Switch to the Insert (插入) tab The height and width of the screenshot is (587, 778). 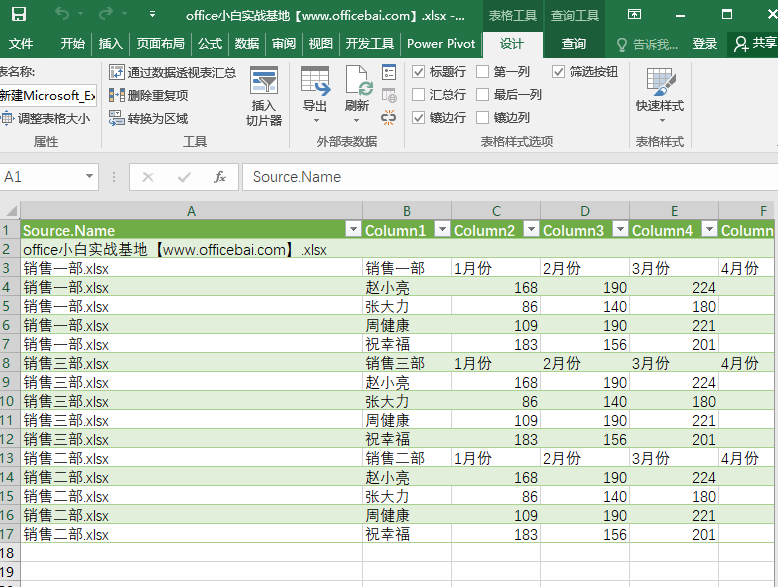(110, 44)
